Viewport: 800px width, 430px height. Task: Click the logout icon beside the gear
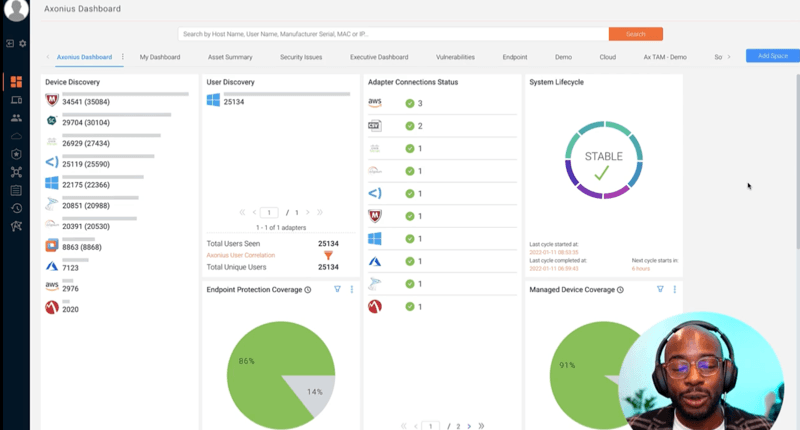(10, 44)
